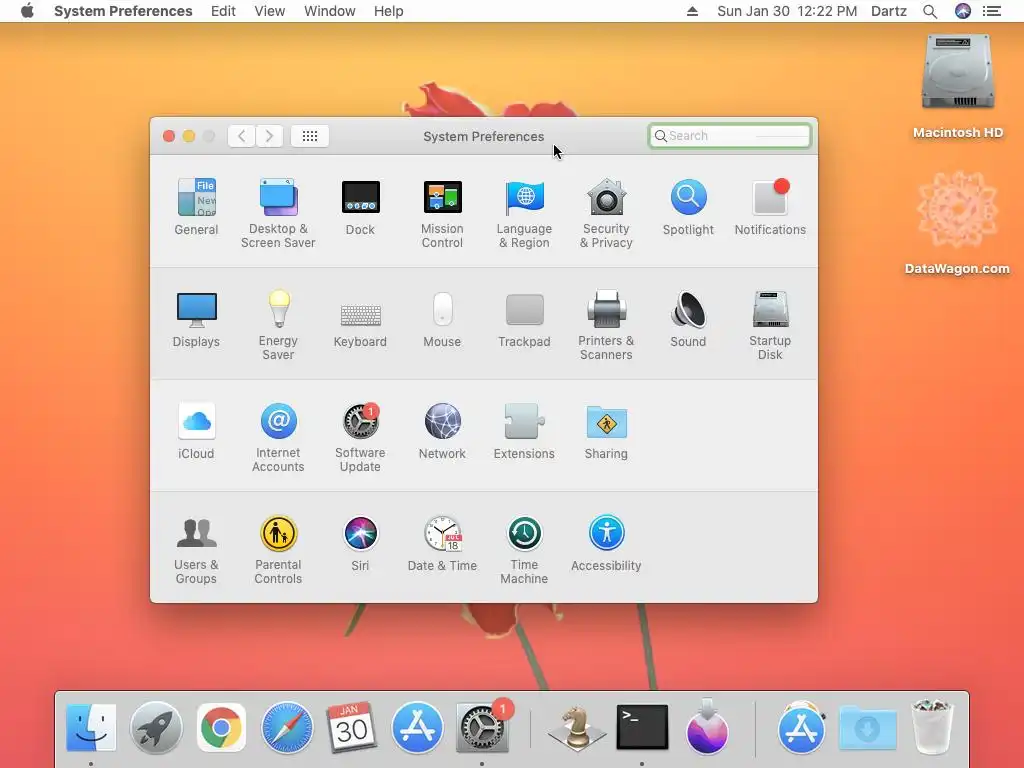This screenshot has width=1024, height=768.
Task: Launch Safari from the Dock
Action: pos(287,728)
